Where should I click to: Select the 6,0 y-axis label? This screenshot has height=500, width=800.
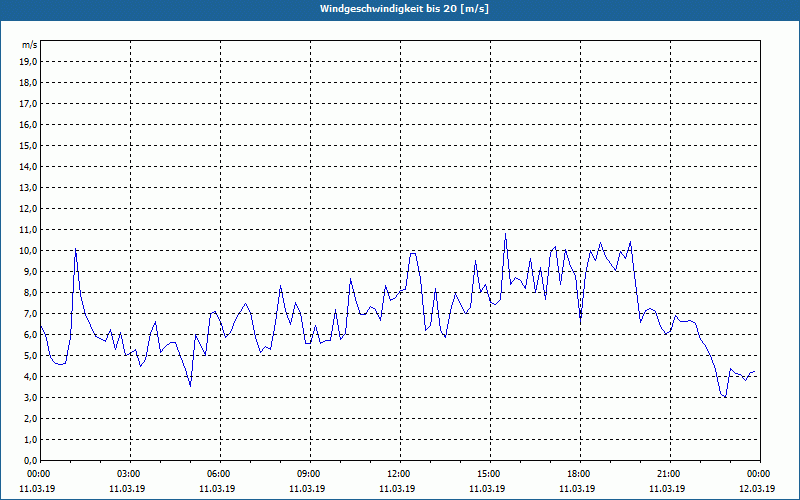point(30,335)
